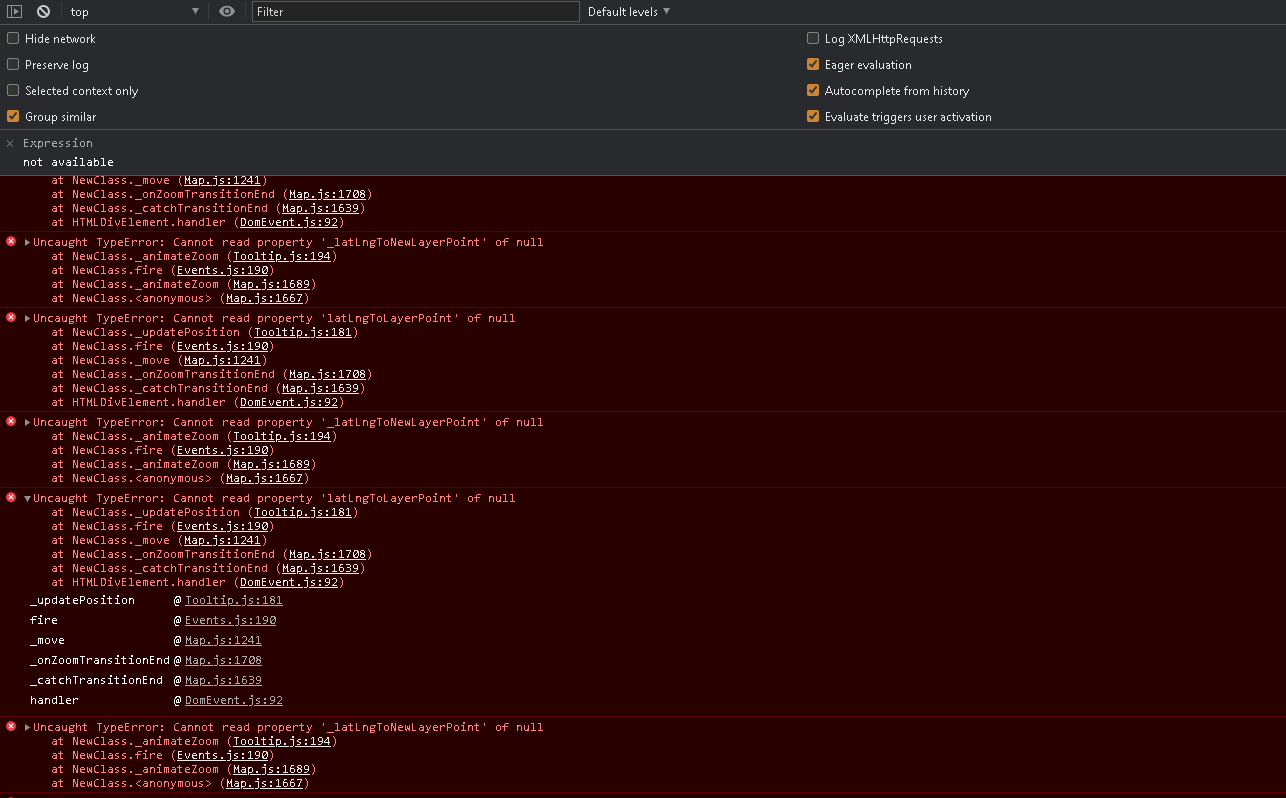The image size is (1286, 798).
Task: Toggle the console sidebar panel icon
Action: point(14,11)
